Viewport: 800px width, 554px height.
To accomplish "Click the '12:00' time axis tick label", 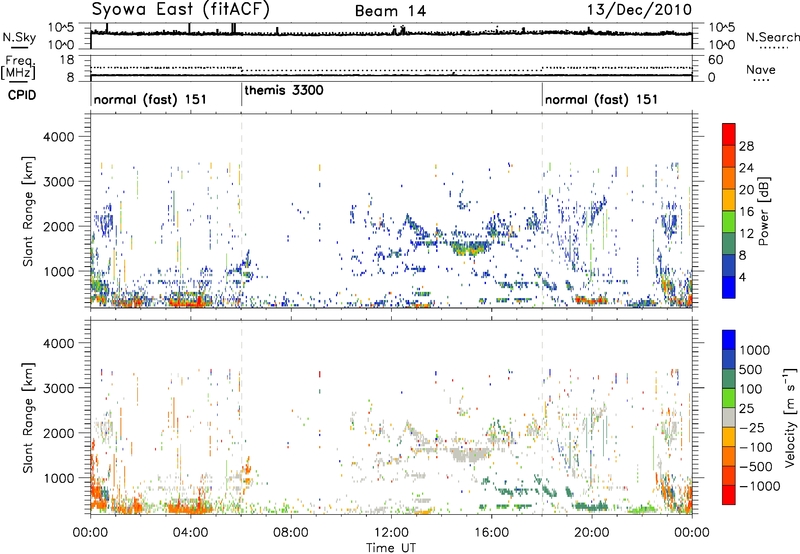I will tap(391, 533).
